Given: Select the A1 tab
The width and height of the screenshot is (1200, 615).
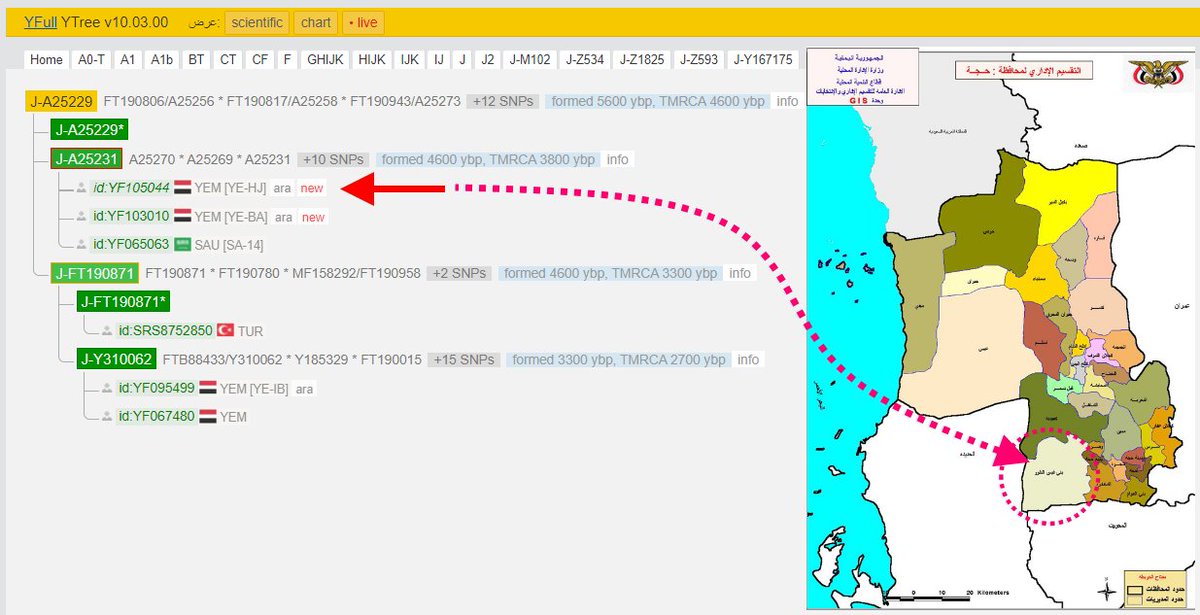Looking at the screenshot, I should pyautogui.click(x=128, y=60).
